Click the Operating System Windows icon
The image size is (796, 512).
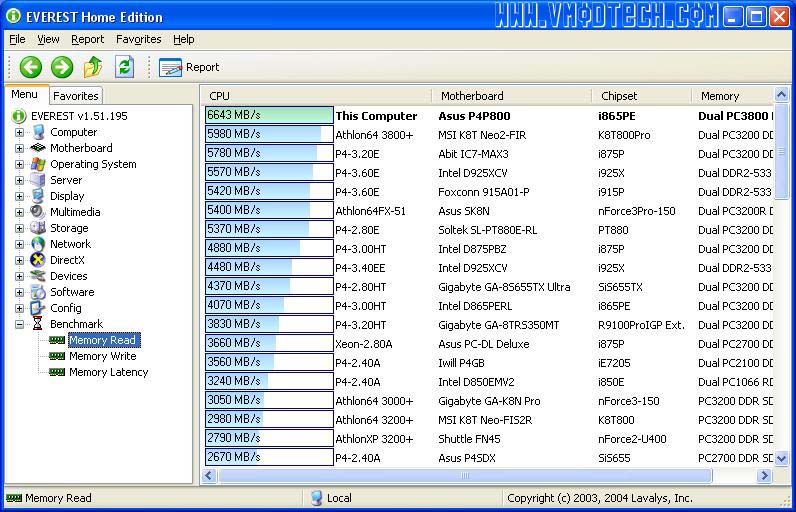coord(38,164)
